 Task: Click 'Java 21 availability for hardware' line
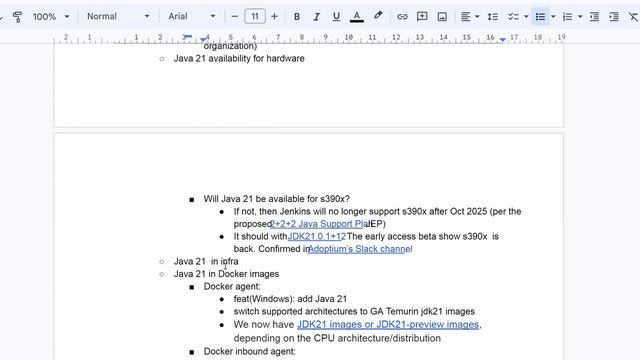click(x=239, y=58)
